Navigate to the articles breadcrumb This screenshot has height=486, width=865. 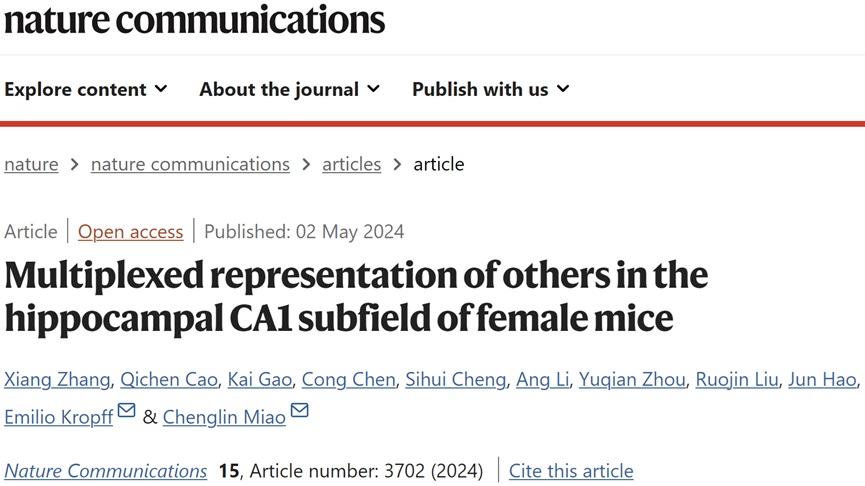(351, 164)
